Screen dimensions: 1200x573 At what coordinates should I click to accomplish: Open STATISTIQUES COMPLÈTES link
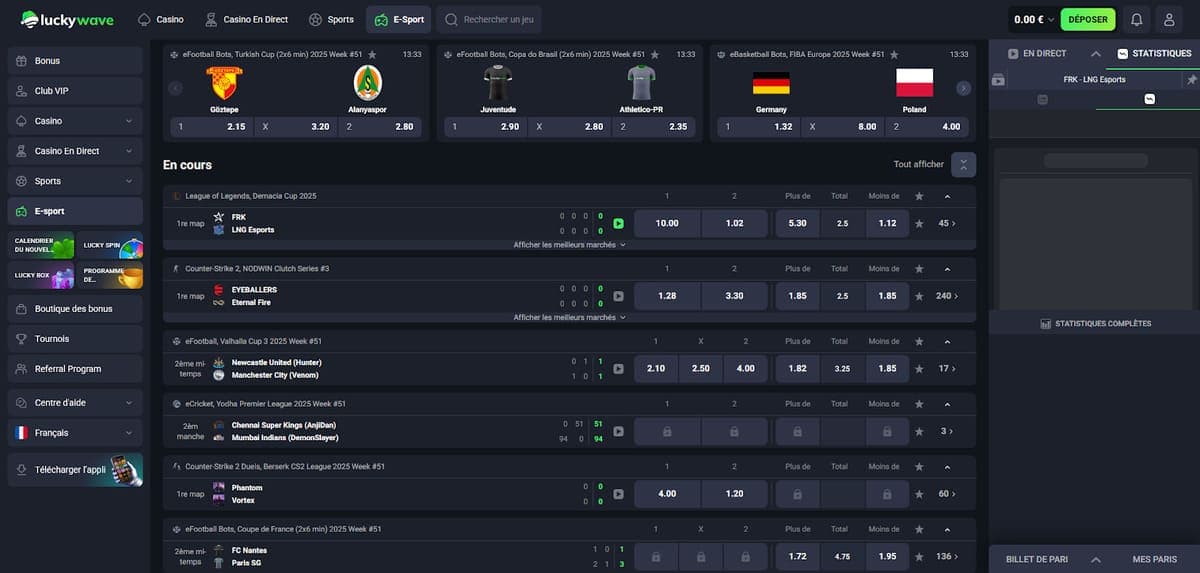(x=1095, y=323)
